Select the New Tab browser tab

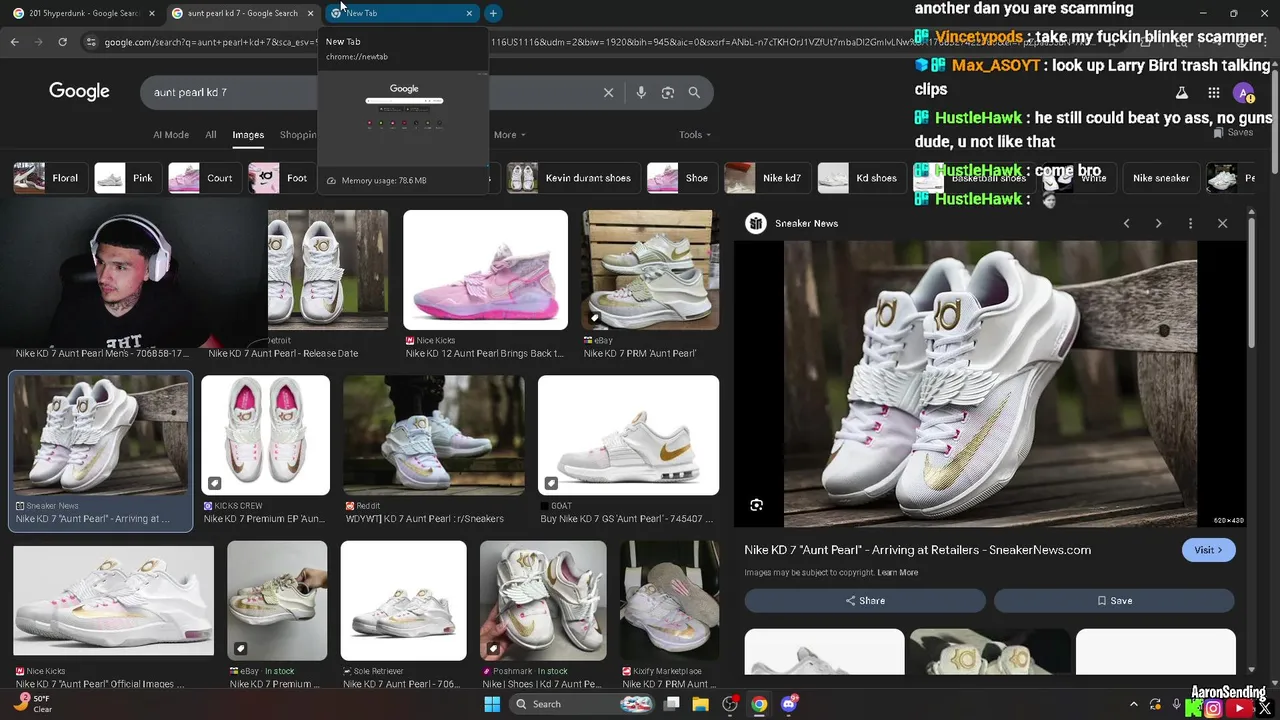click(x=401, y=13)
